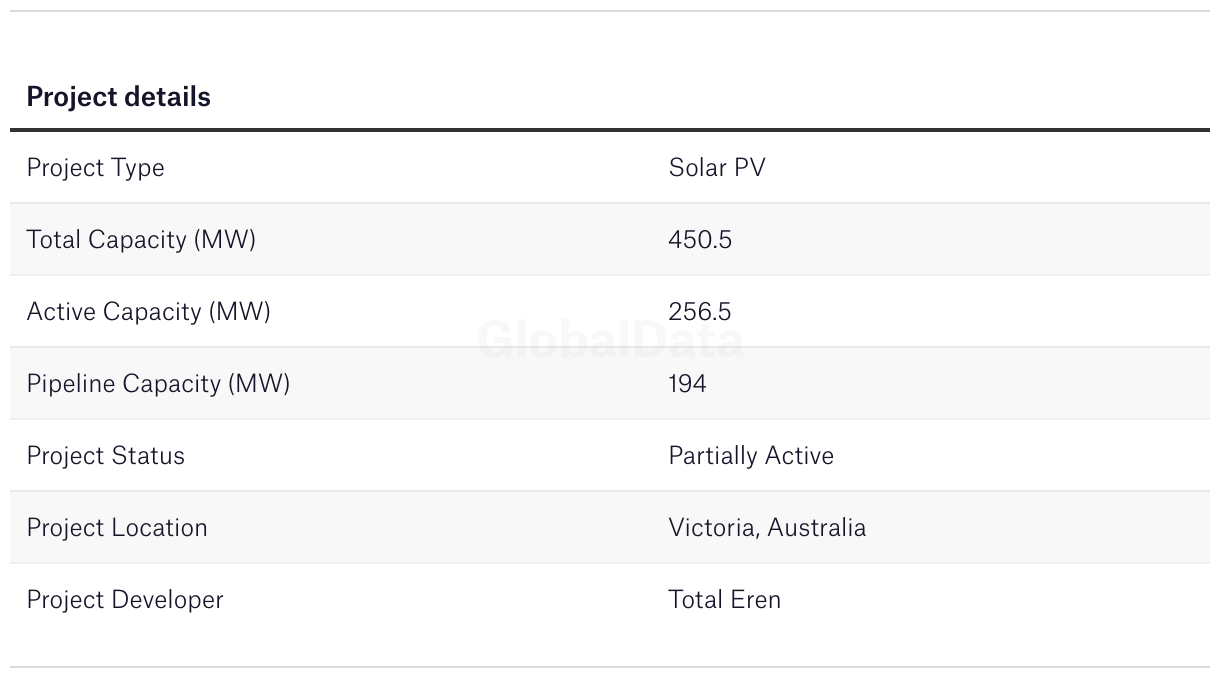Click the word "Eren" in the developer value
Viewport: 1220px width, 678px height.
pyautogui.click(x=755, y=600)
